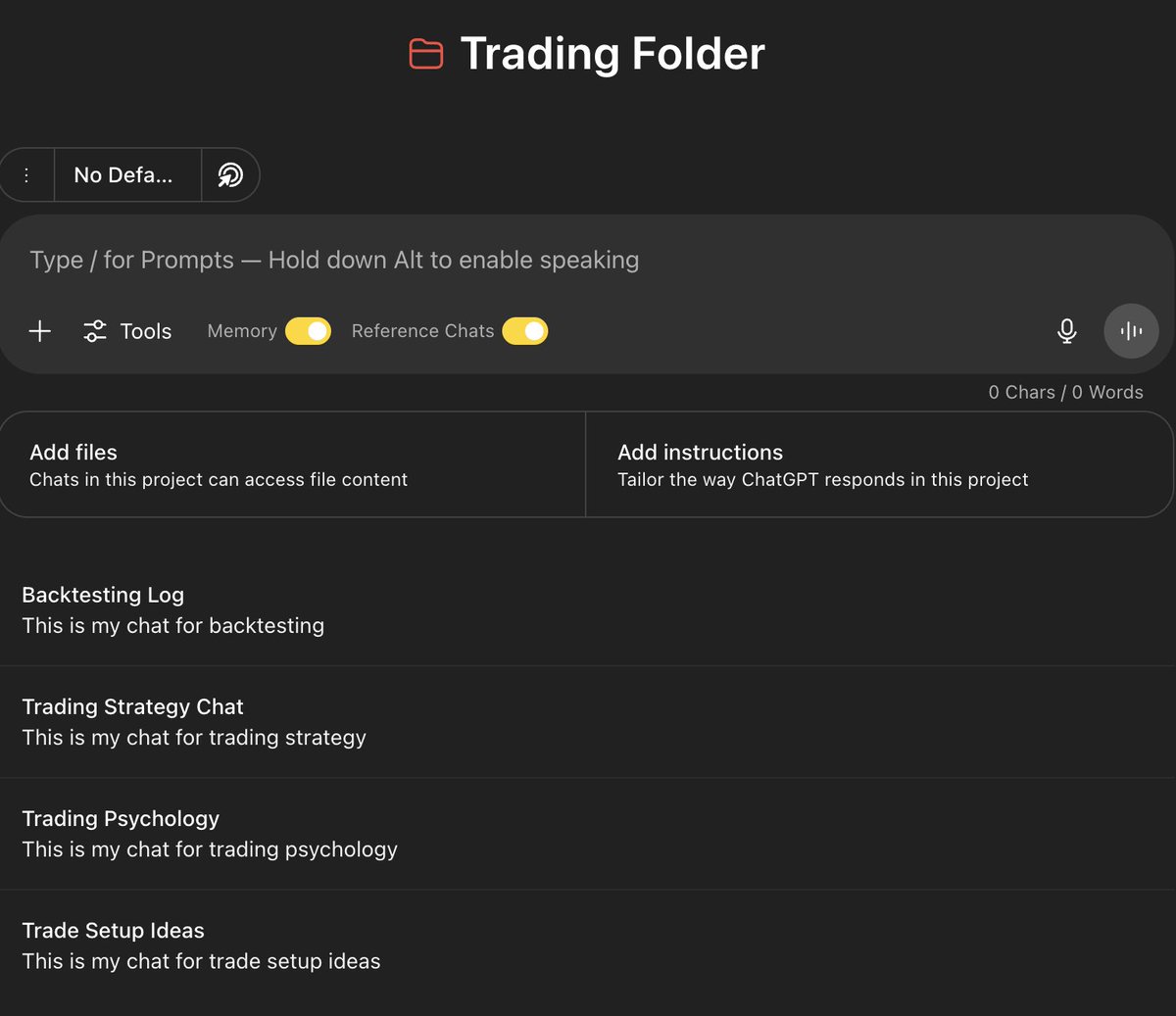Open the three-dot options menu

point(26,175)
